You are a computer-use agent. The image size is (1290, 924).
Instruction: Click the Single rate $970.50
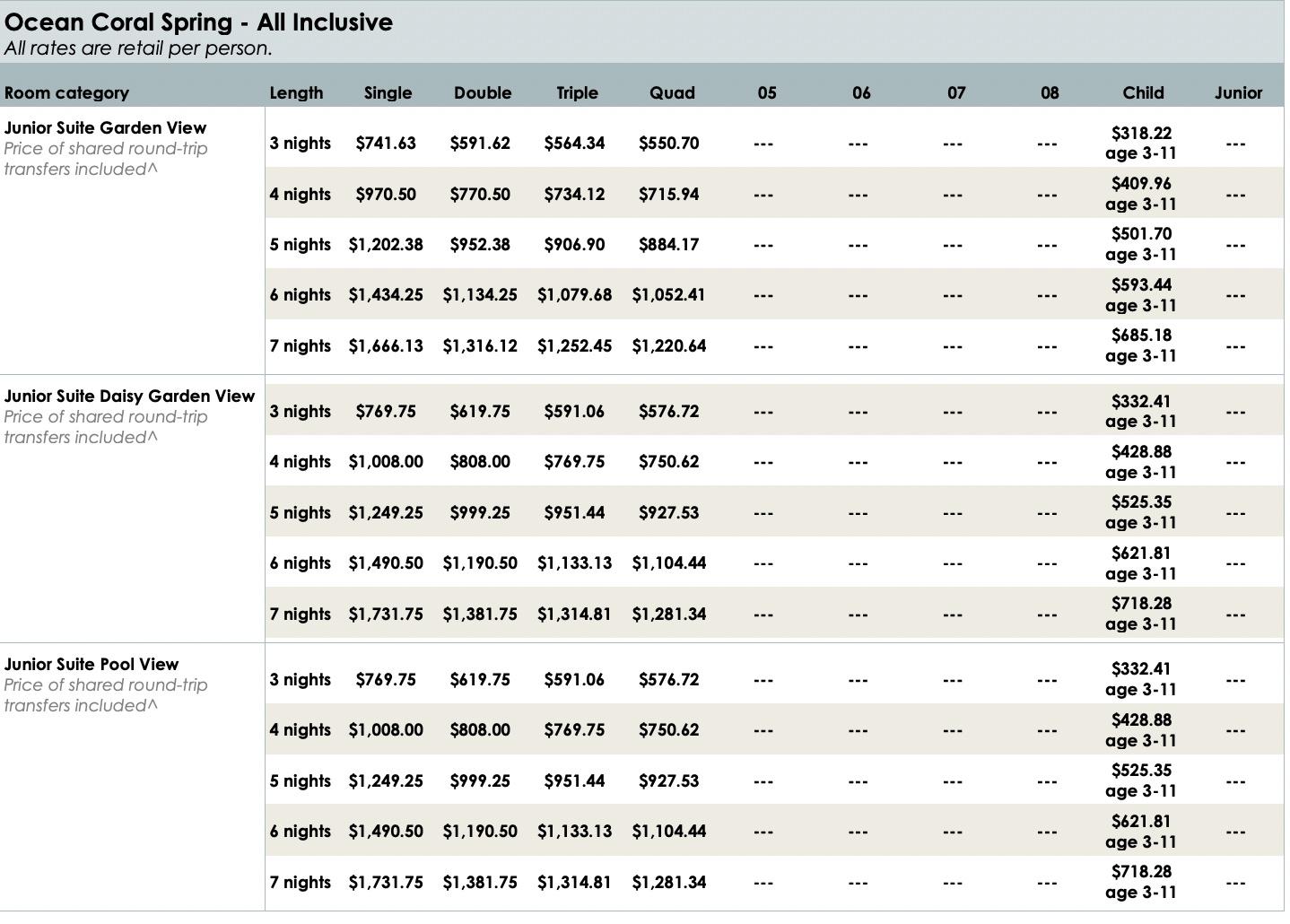coord(386,194)
